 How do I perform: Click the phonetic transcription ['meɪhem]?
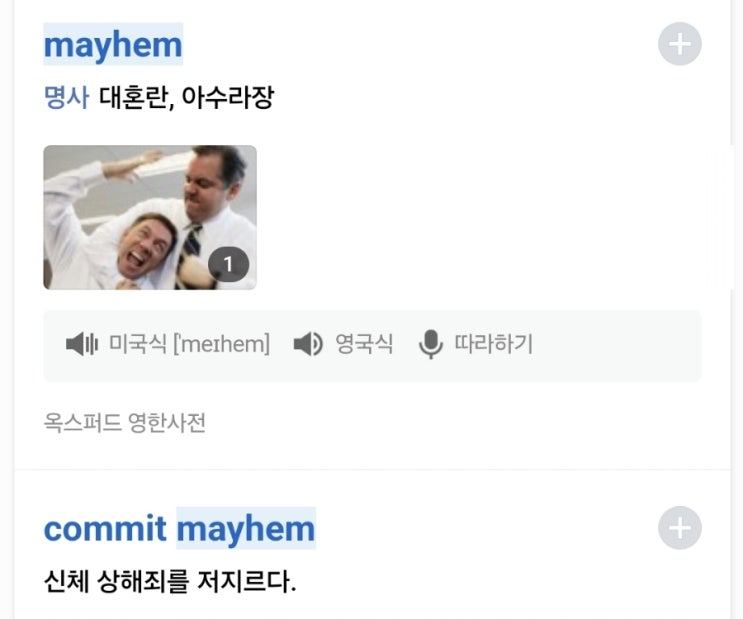(221, 344)
